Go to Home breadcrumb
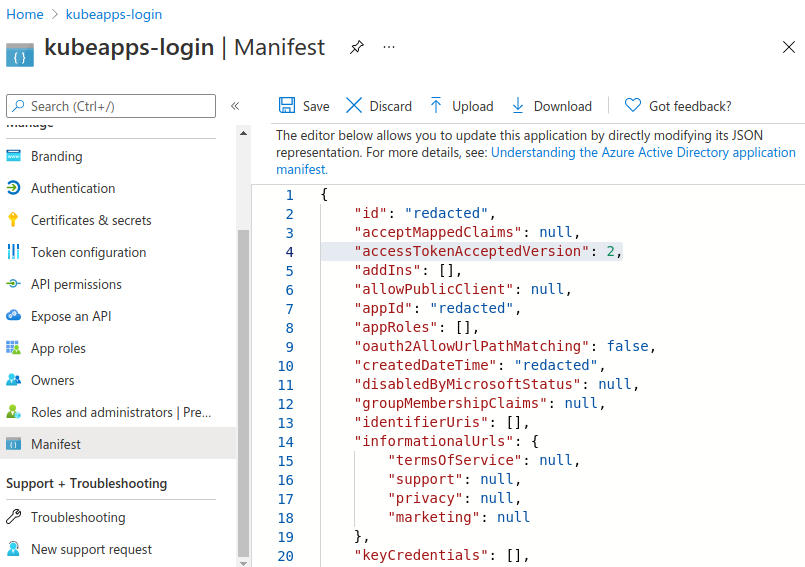Screen dimensions: 805x567 tap(25, 14)
